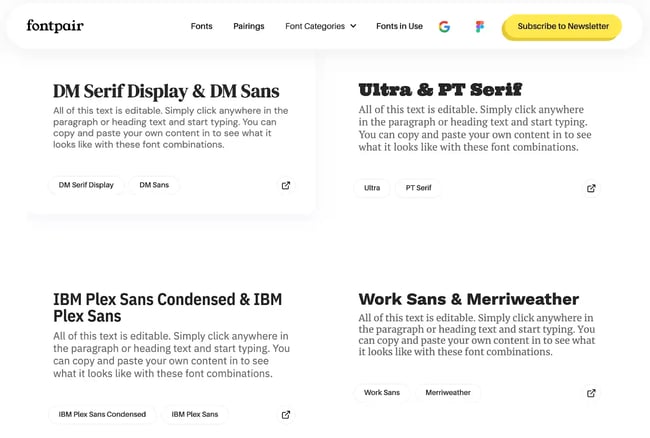Select the Ultra font tag
Image resolution: width=650 pixels, height=438 pixels.
372,188
